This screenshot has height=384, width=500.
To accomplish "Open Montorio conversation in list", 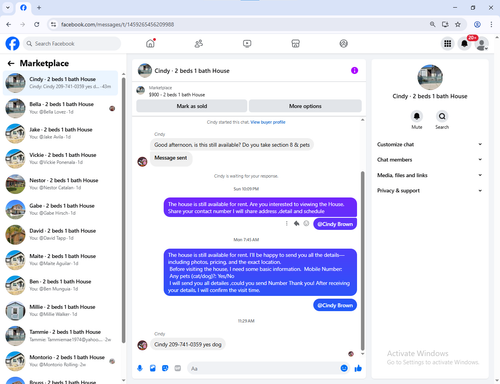I will click(60, 361).
